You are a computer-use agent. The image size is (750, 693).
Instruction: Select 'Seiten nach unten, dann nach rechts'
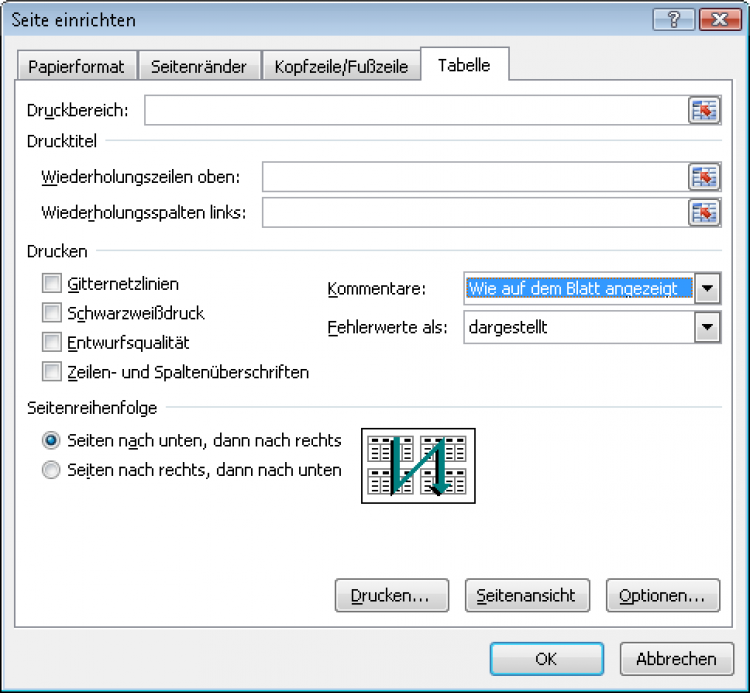(x=52, y=440)
